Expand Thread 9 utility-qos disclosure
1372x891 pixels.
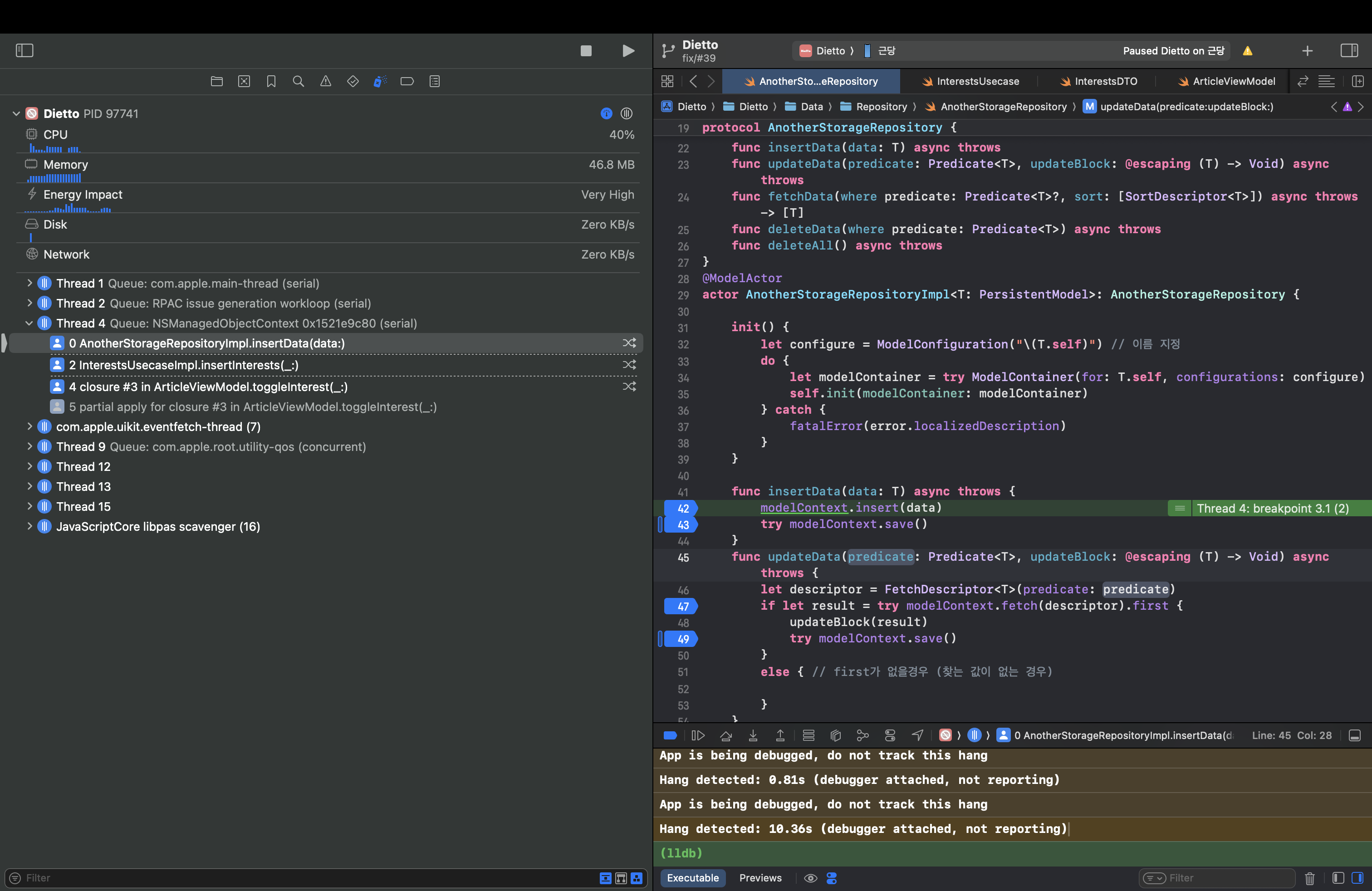pos(29,447)
